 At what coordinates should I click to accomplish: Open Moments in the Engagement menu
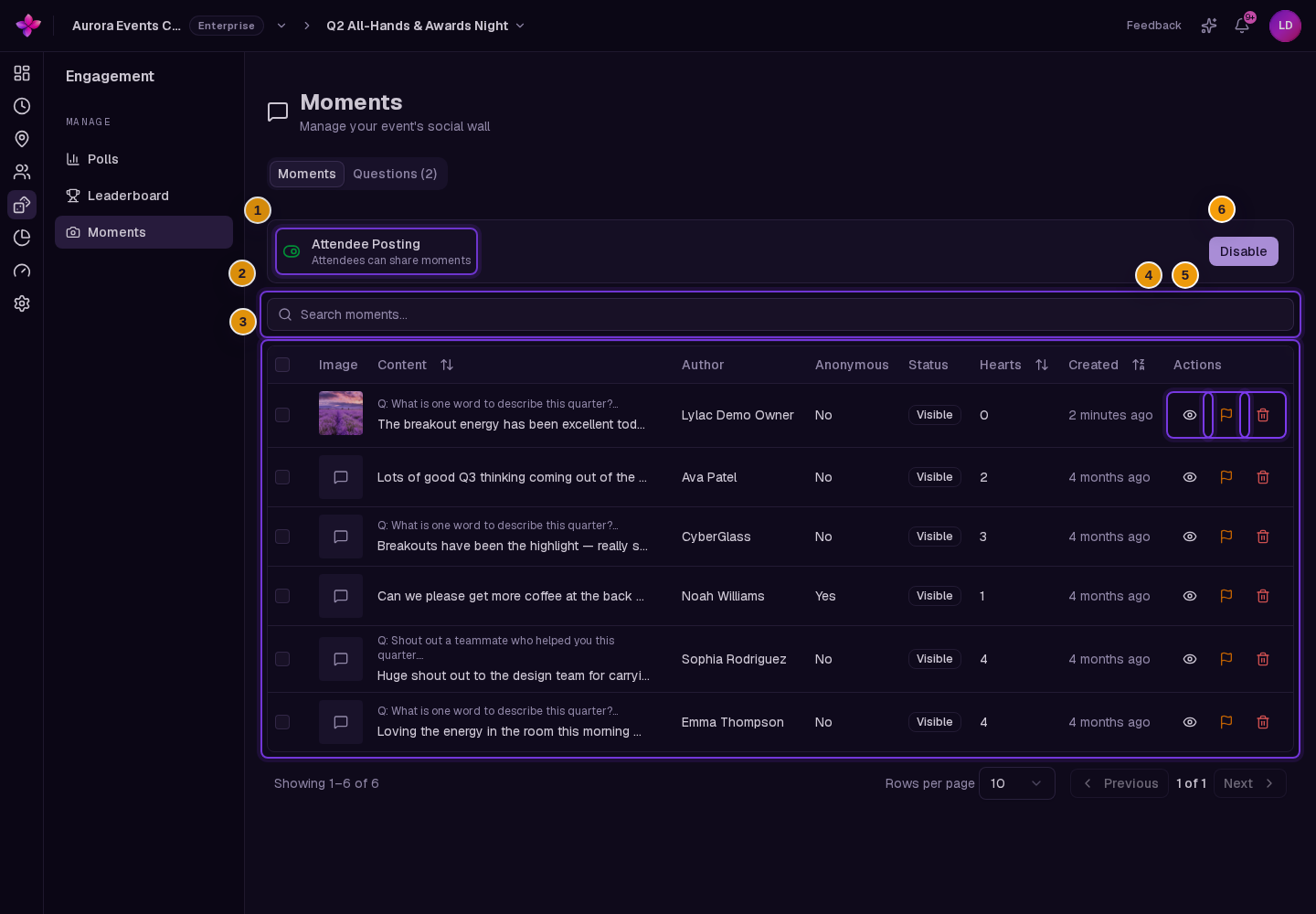click(x=143, y=232)
